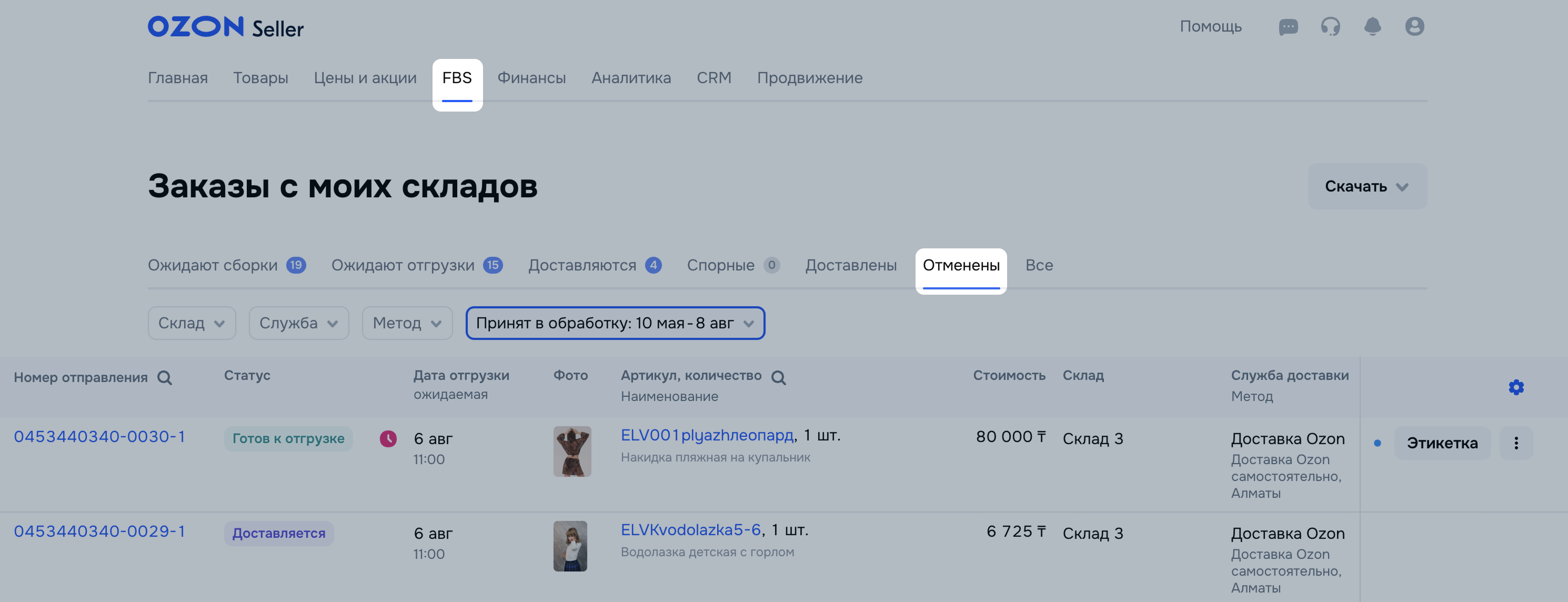Click the Доставляется status badge
The height and width of the screenshot is (602, 1568).
click(279, 534)
